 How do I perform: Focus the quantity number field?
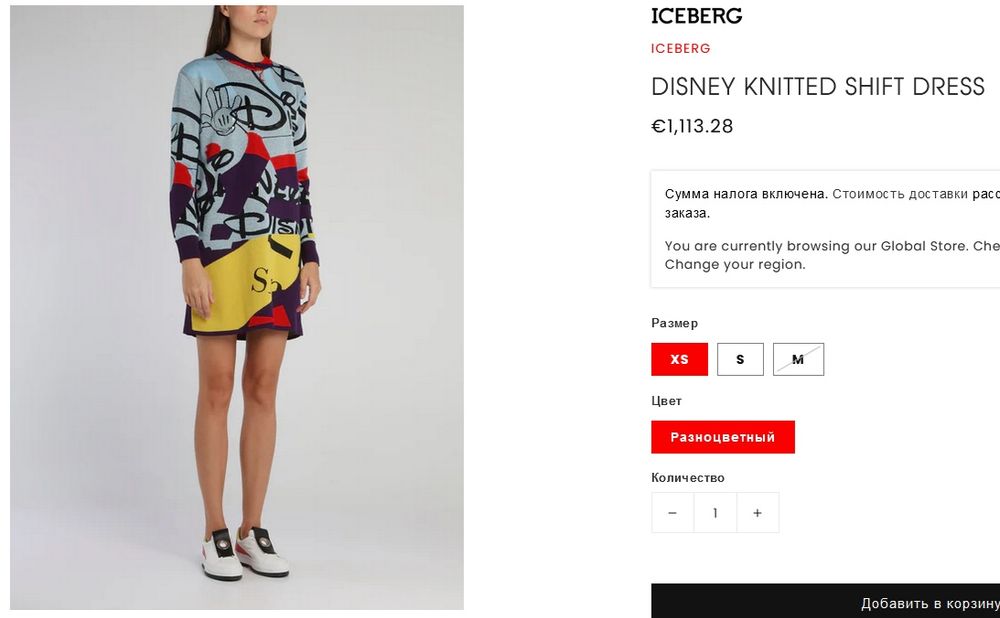coord(715,513)
